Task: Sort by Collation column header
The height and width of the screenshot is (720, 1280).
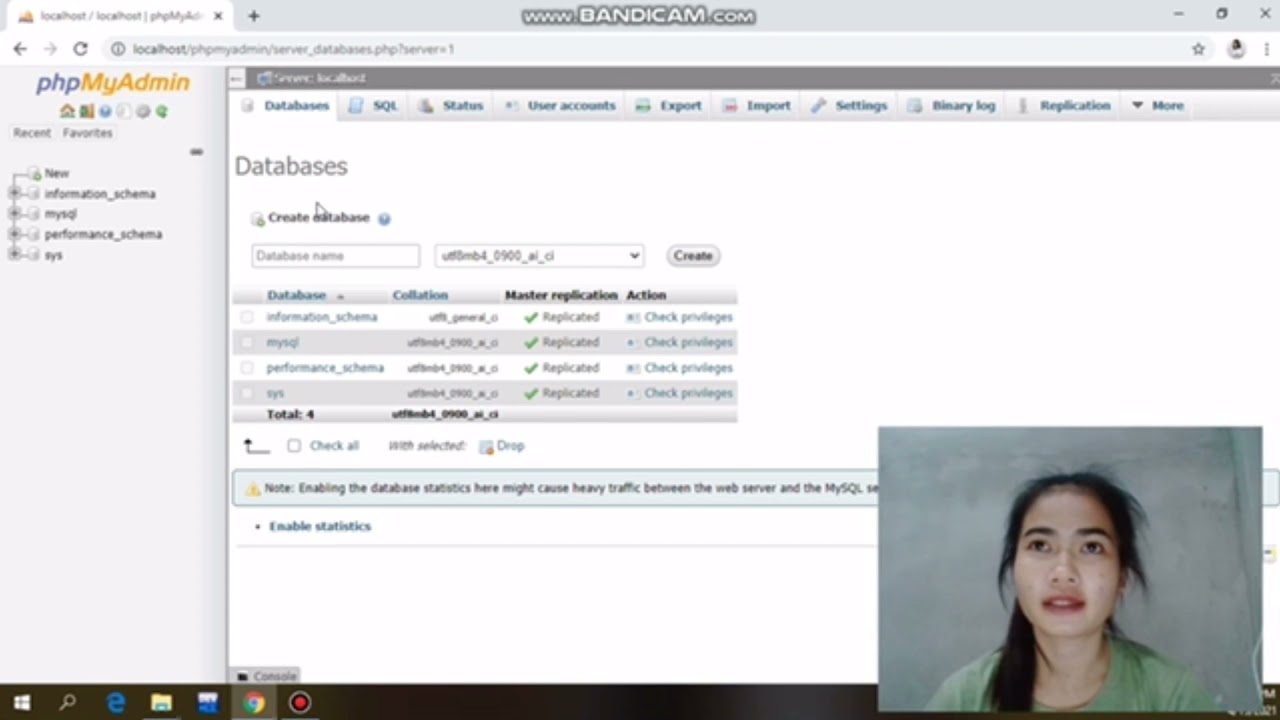Action: pyautogui.click(x=420, y=295)
